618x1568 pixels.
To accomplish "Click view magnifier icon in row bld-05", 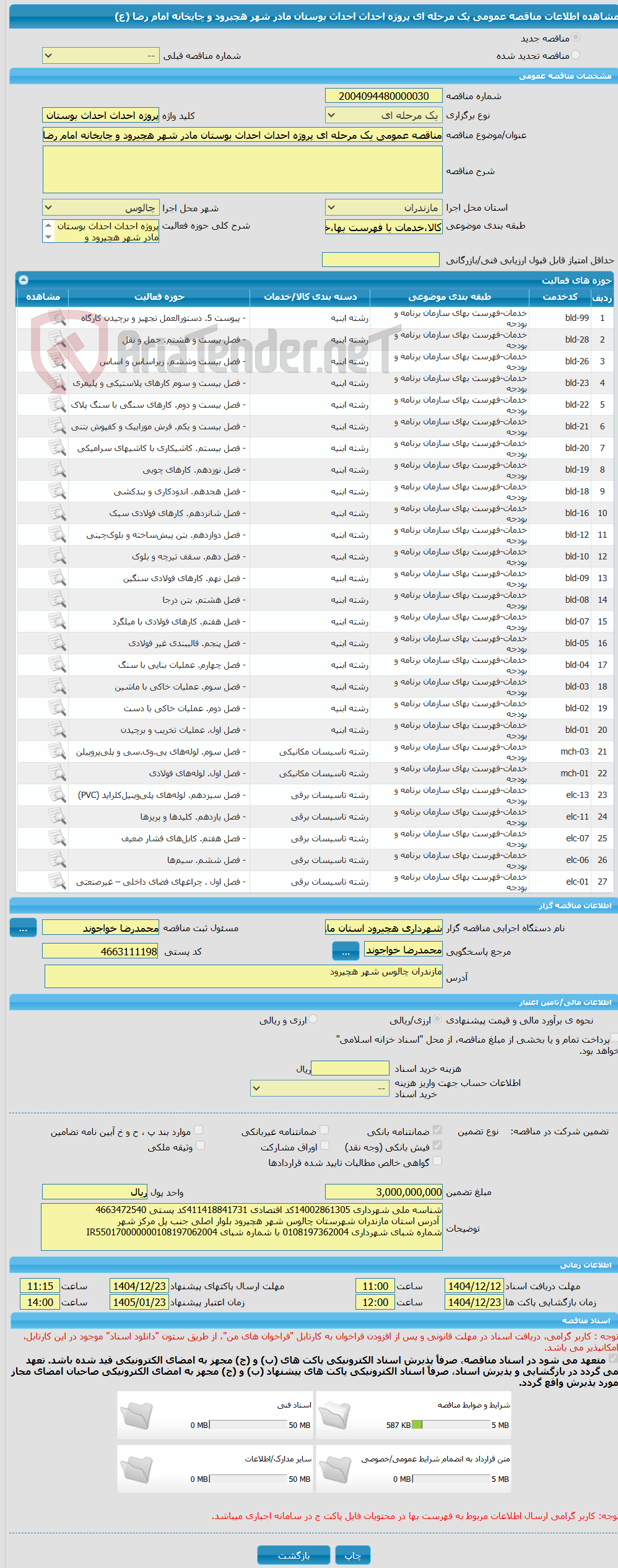I will pyautogui.click(x=57, y=643).
